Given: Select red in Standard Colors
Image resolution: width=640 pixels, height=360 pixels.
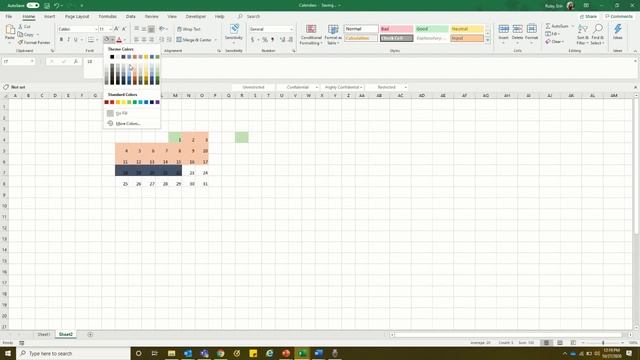Looking at the screenshot, I should [x=112, y=102].
